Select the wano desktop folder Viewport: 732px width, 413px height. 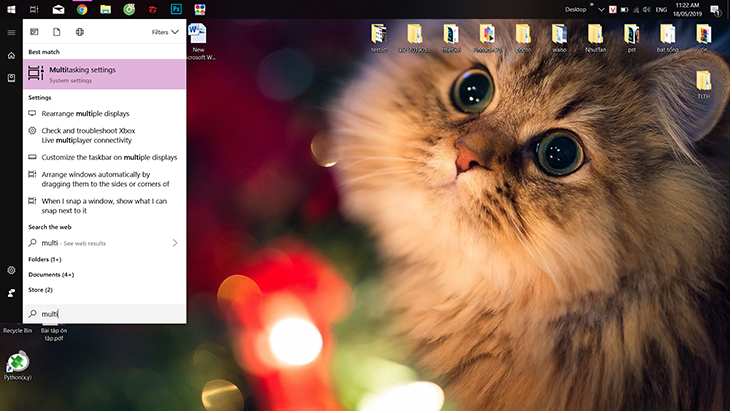click(559, 38)
